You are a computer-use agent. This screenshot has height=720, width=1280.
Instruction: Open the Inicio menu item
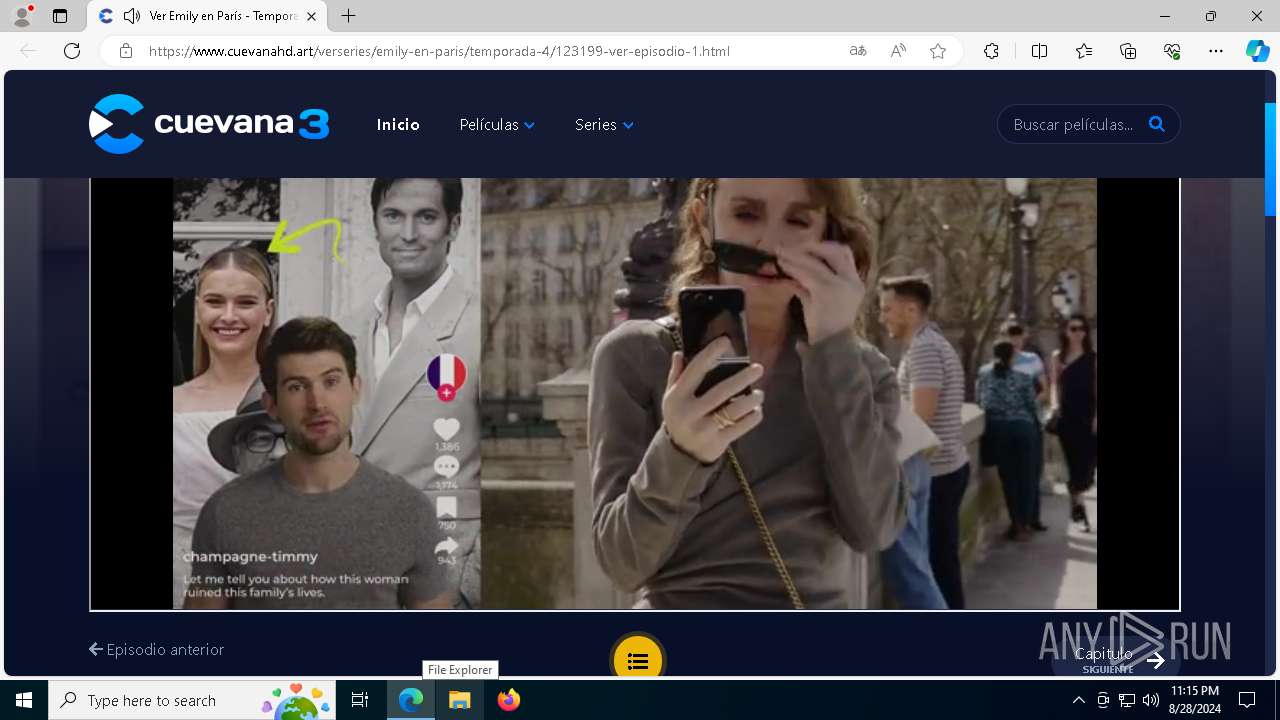coord(398,125)
